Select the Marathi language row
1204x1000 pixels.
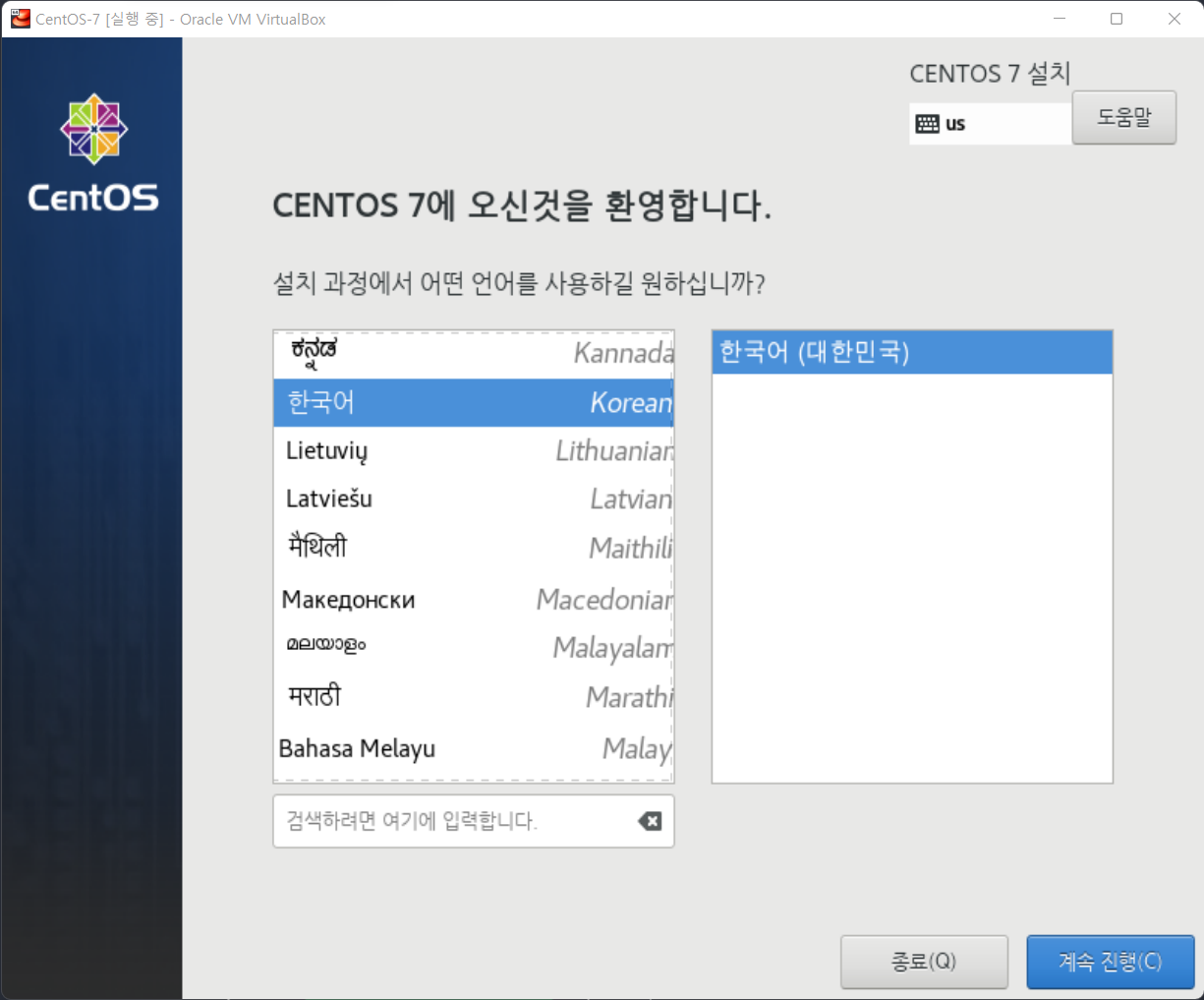474,697
